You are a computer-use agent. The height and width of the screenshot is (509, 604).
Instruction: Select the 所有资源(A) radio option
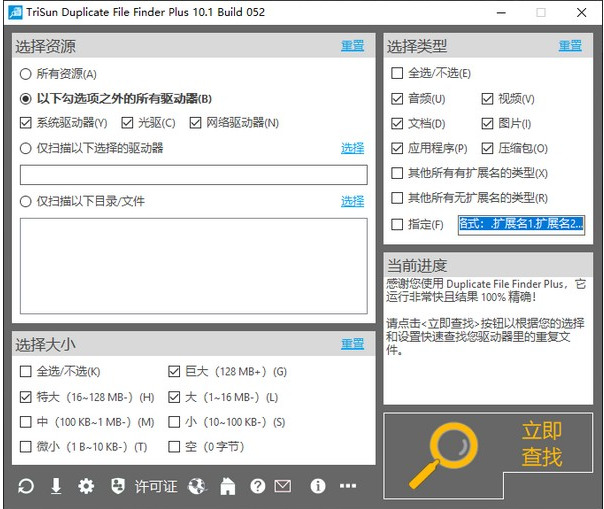(x=25, y=74)
